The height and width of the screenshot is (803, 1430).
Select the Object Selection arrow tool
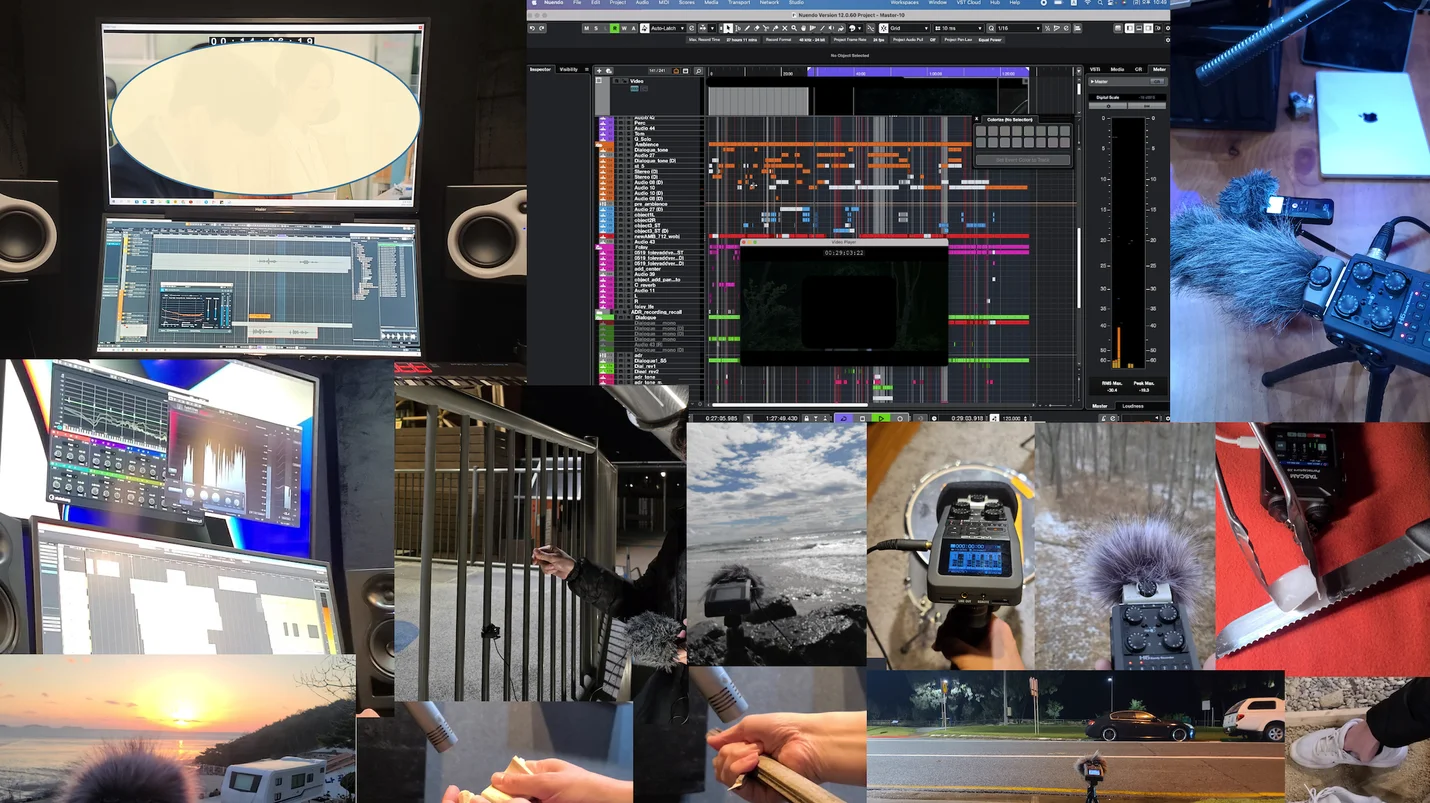(x=728, y=28)
